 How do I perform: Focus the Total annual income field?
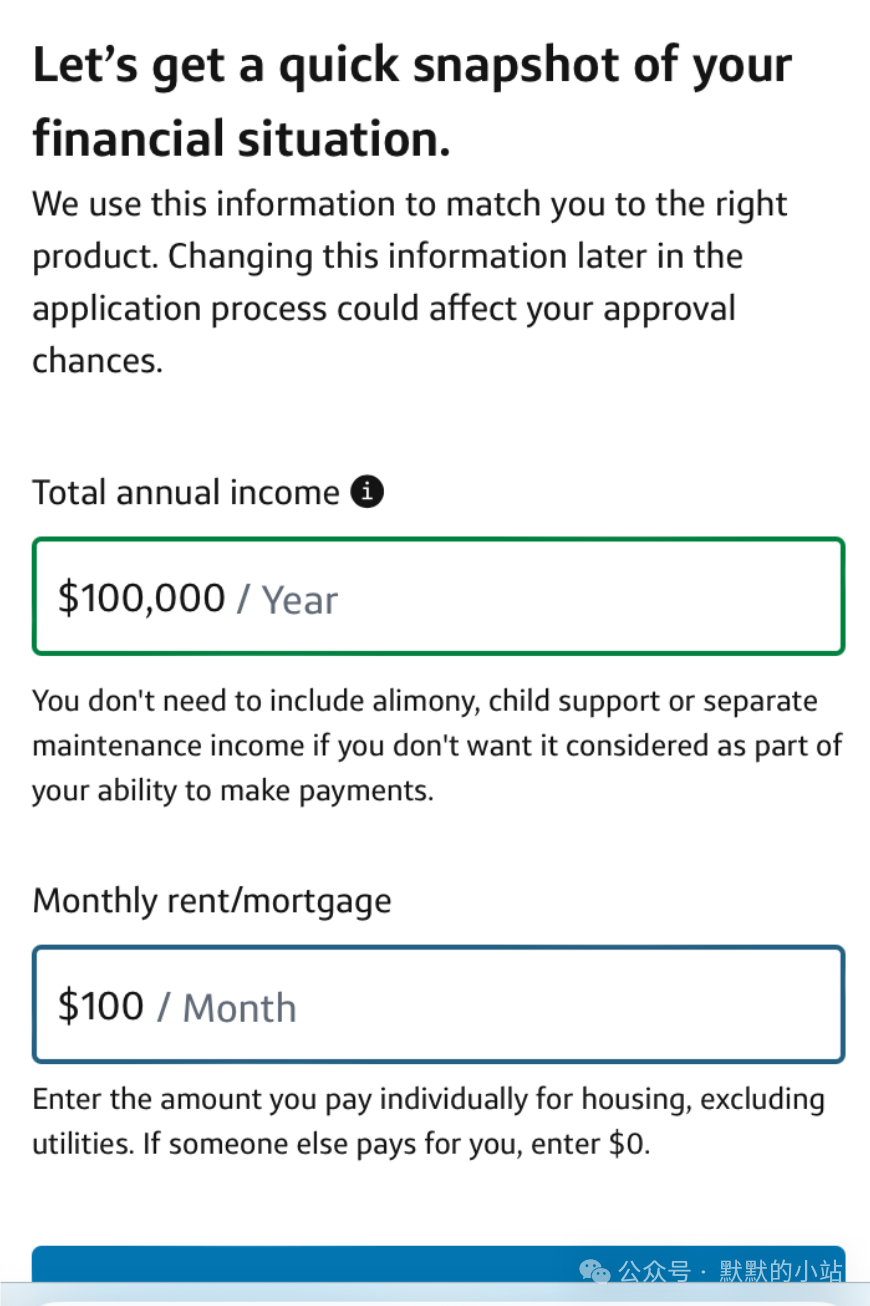click(439, 597)
